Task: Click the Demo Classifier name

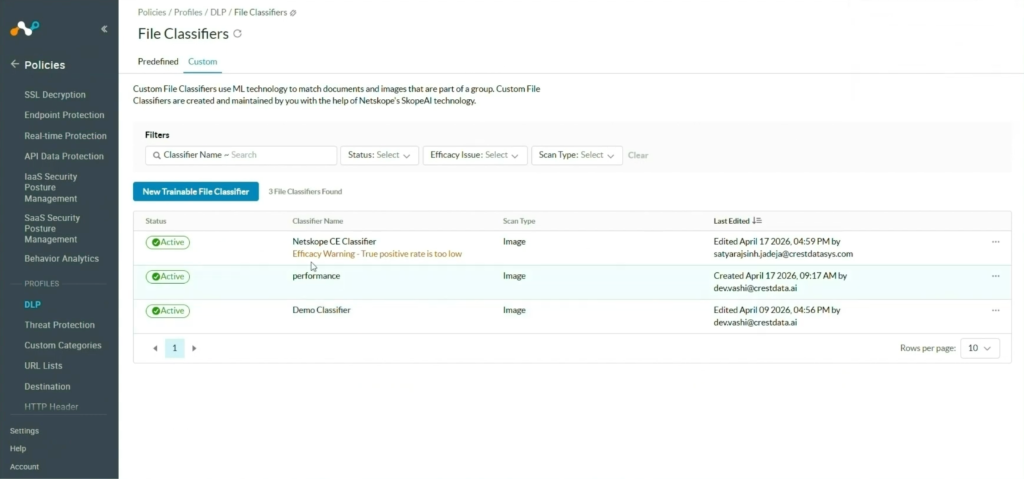Action: 321,310
